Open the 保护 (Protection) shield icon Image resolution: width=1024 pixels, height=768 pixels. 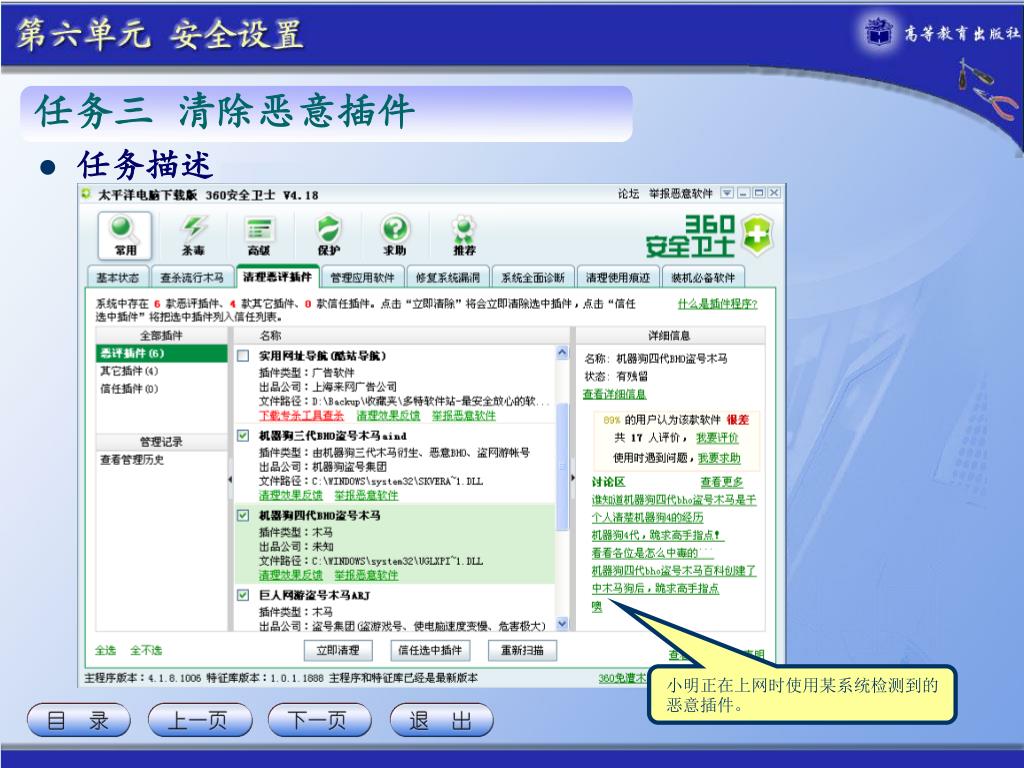tap(328, 235)
